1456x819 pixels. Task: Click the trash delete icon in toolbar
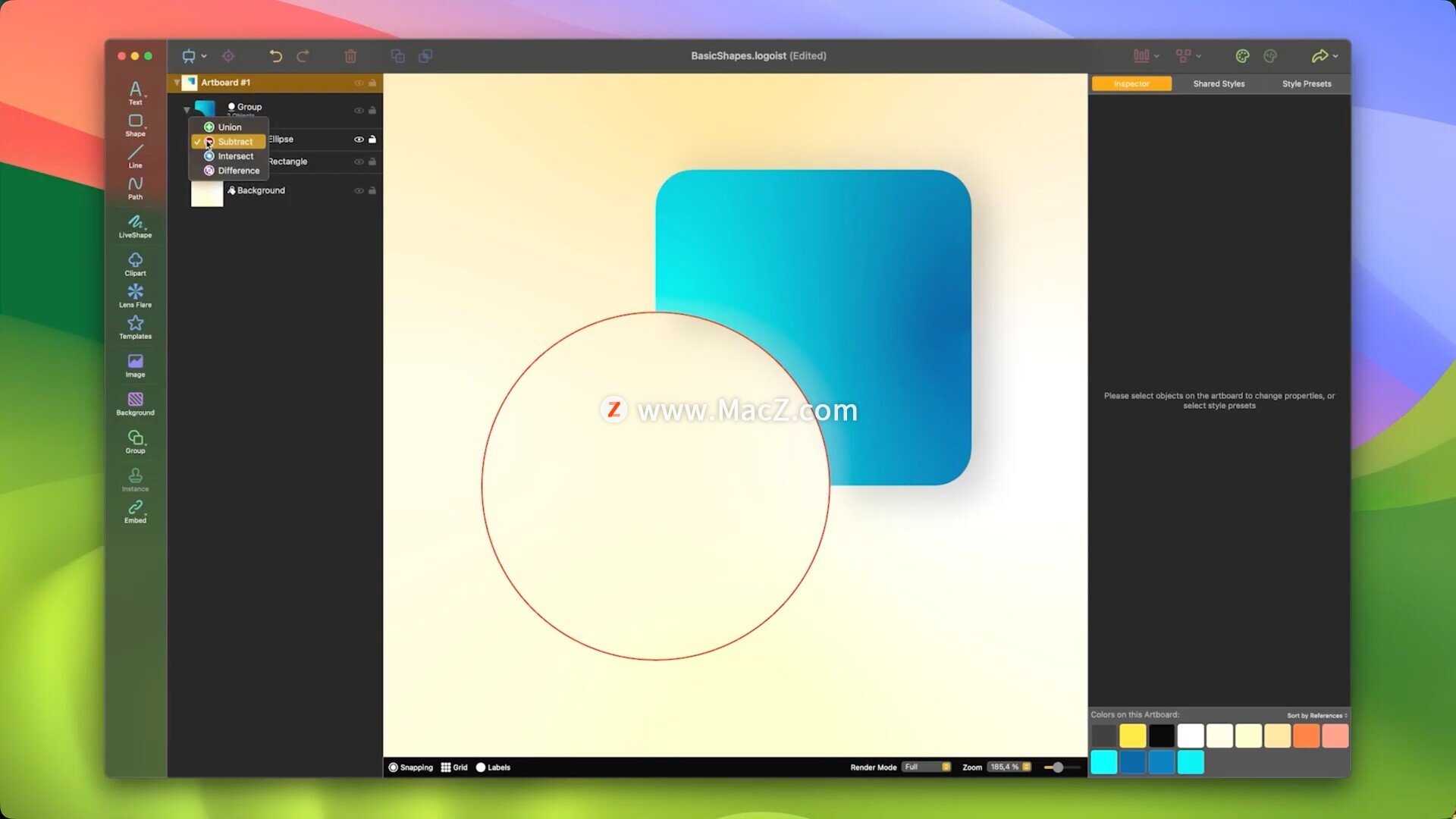tap(350, 56)
